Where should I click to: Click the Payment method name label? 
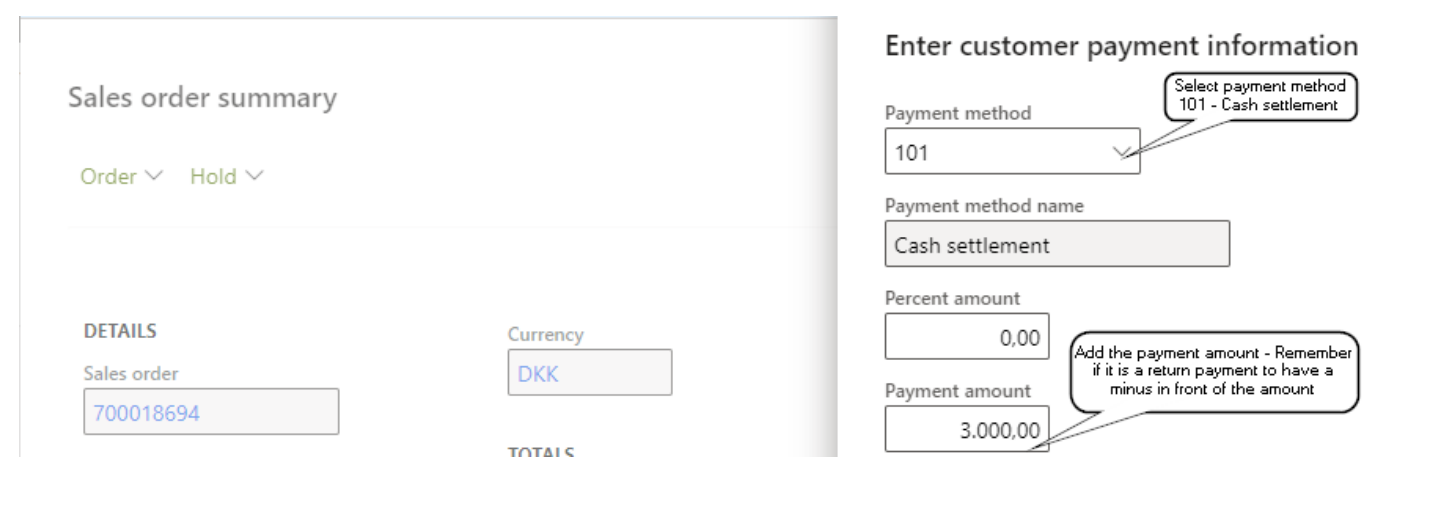(984, 206)
